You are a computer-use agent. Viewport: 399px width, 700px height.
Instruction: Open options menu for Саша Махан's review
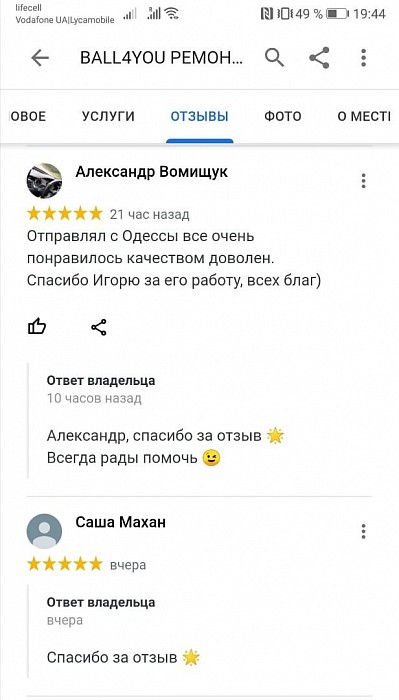(x=364, y=531)
